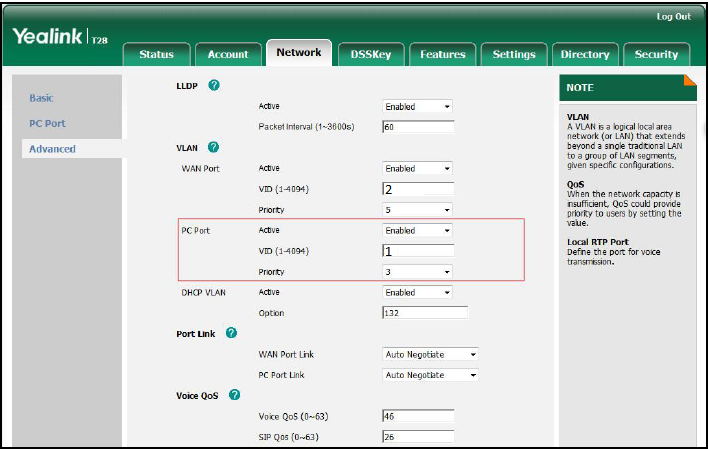Viewport: 708px width, 449px height.
Task: Expand the LLDP Active dropdown
Action: [417, 107]
